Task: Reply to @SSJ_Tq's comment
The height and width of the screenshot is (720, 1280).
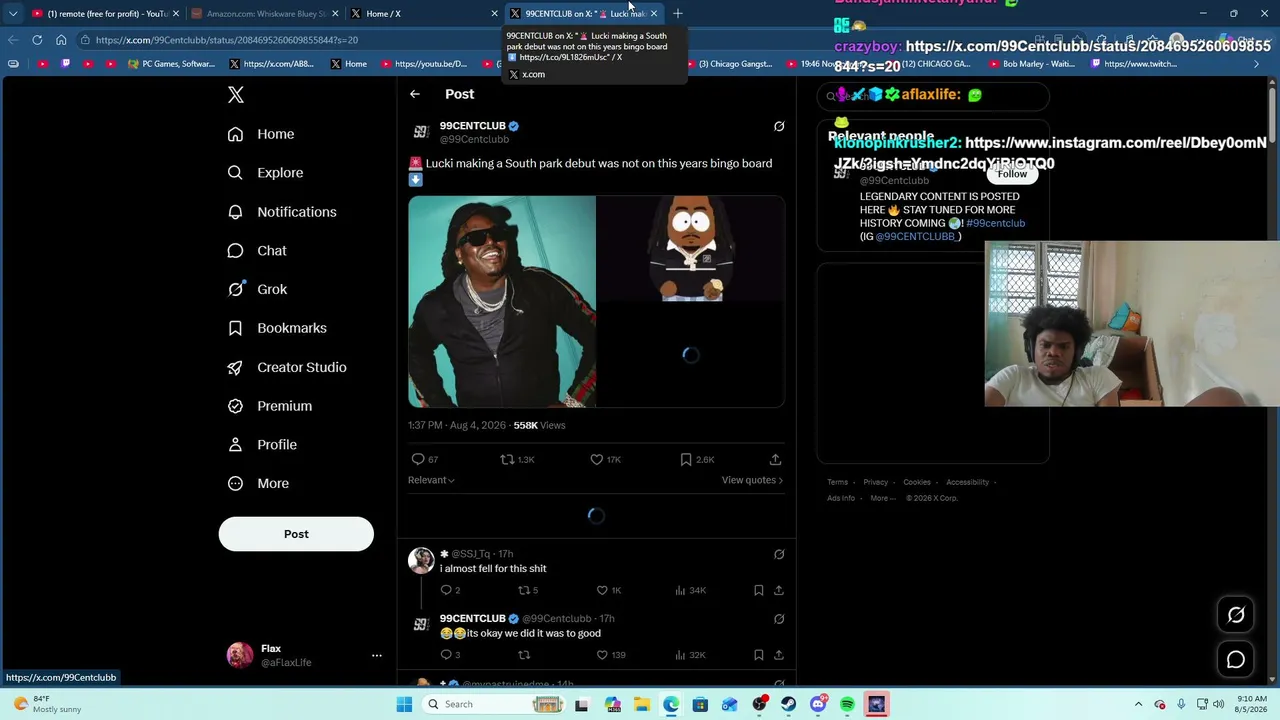Action: (450, 590)
